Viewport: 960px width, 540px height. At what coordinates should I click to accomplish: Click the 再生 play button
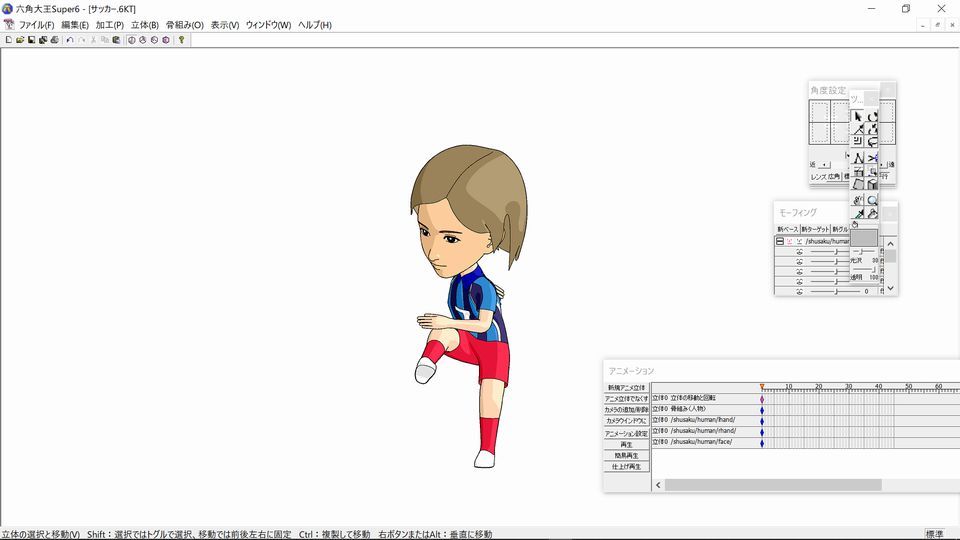point(626,444)
